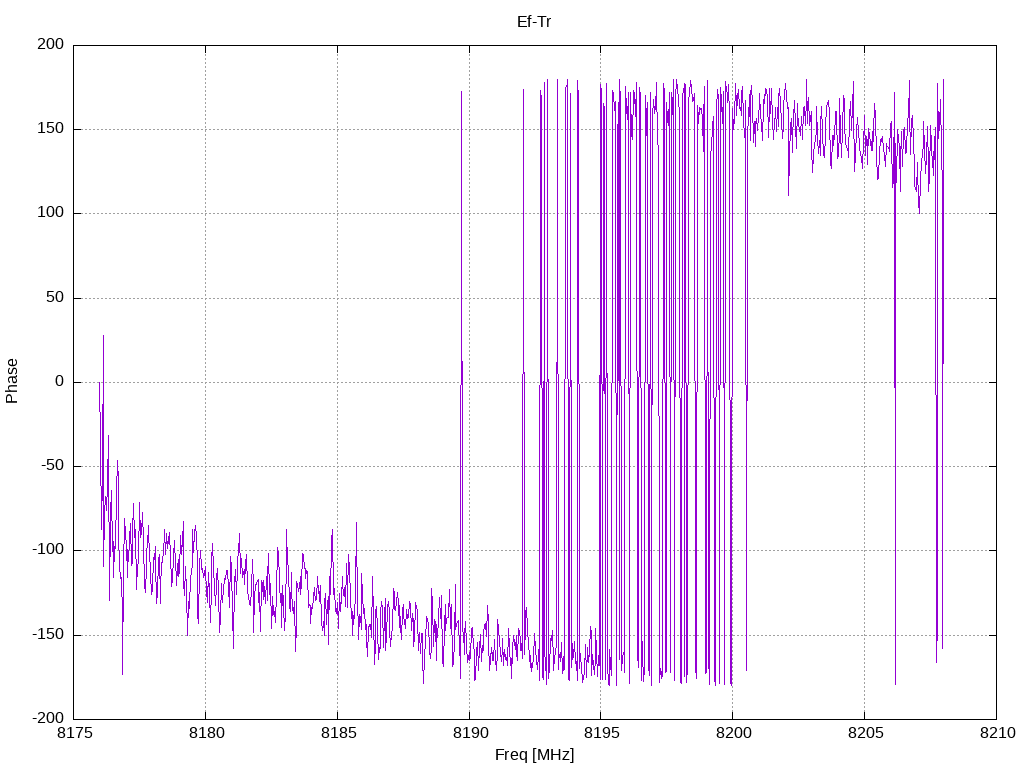Click x-axis tick label "8175"
The height and width of the screenshot is (768, 1024).
pos(74,733)
